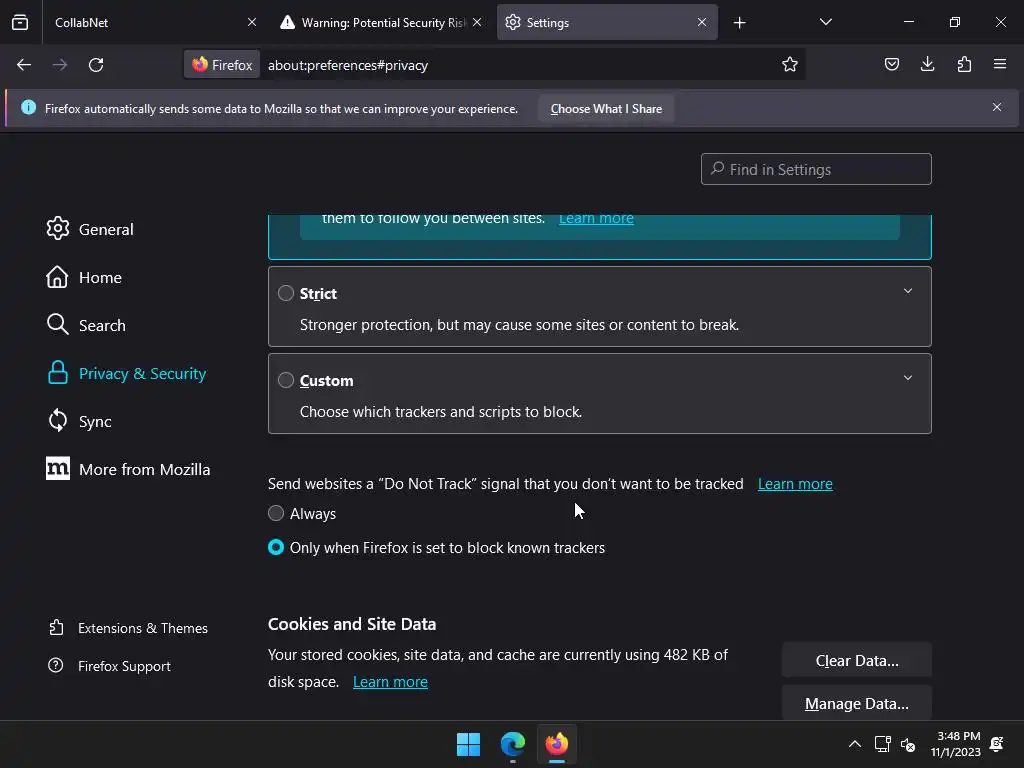Open Learn more about Do Not Track

pyautogui.click(x=795, y=484)
